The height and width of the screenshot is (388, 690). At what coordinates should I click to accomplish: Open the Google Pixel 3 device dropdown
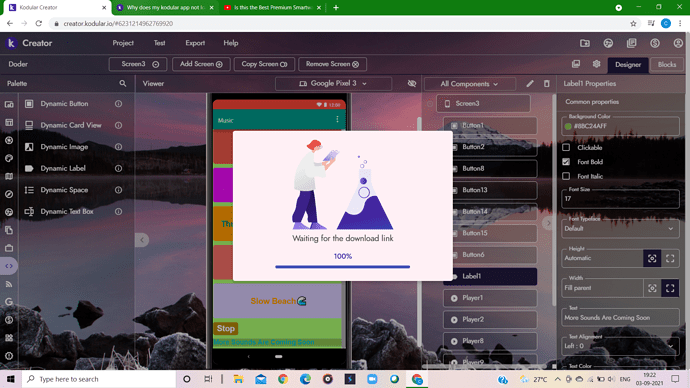pos(333,84)
